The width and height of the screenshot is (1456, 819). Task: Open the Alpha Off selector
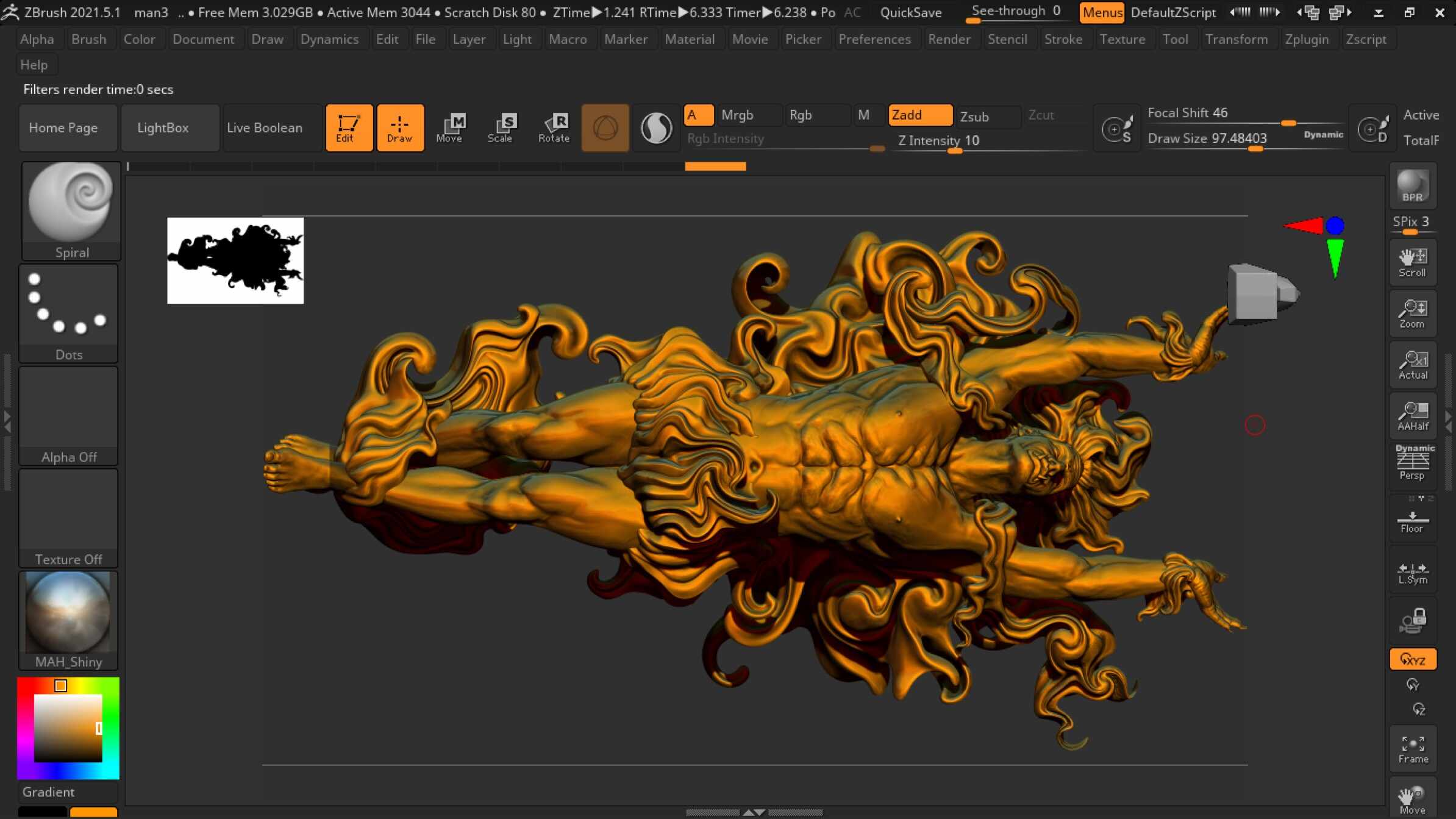(69, 416)
